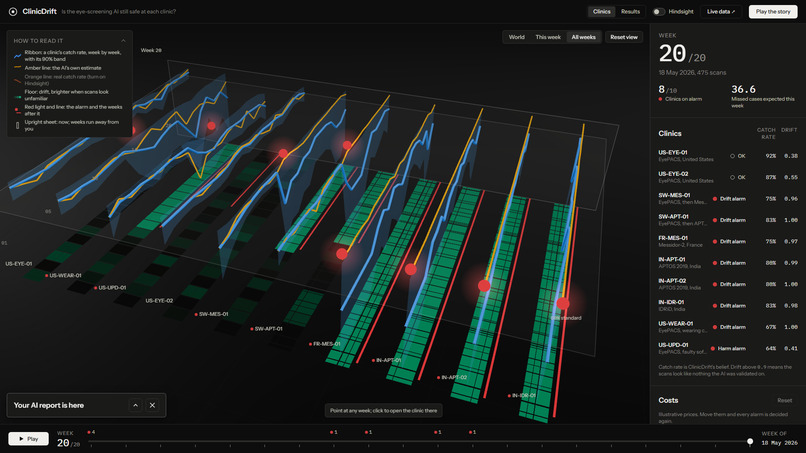This screenshot has height=453, width=806.
Task: Click the US-UPD-01 label in the 3D chart
Action: tap(112, 288)
